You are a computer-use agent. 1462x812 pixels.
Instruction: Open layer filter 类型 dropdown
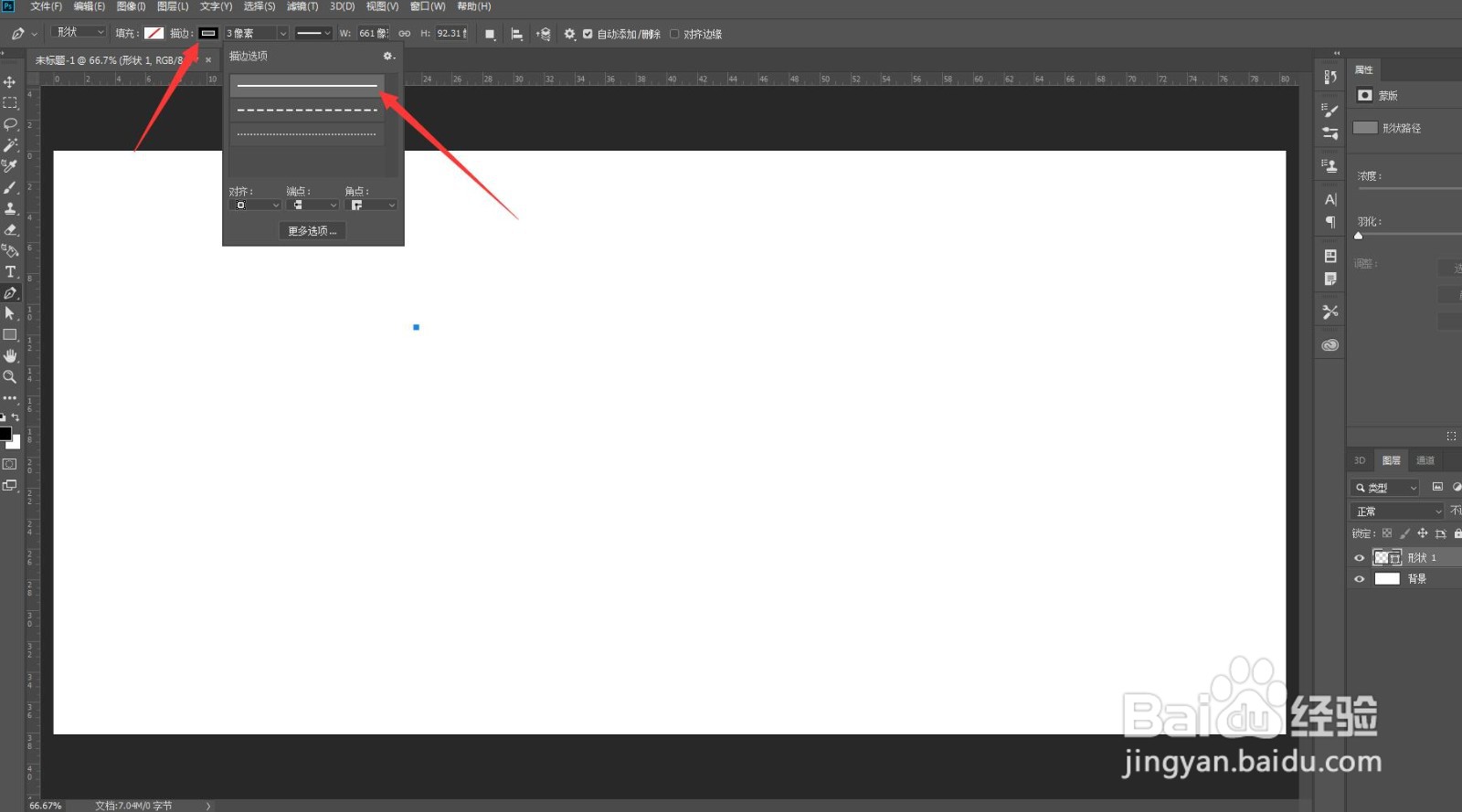coord(1385,488)
